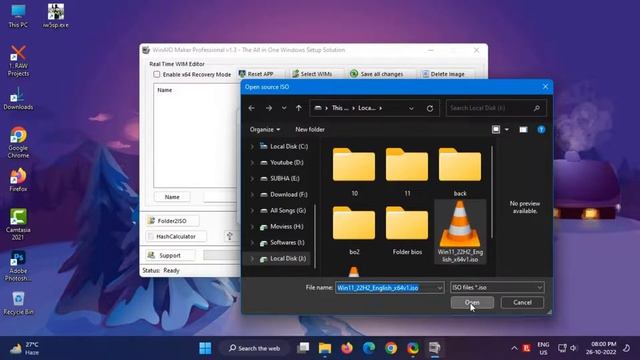This screenshot has width=640, height=360.
Task: Select the folder named 10
Action: (354, 171)
